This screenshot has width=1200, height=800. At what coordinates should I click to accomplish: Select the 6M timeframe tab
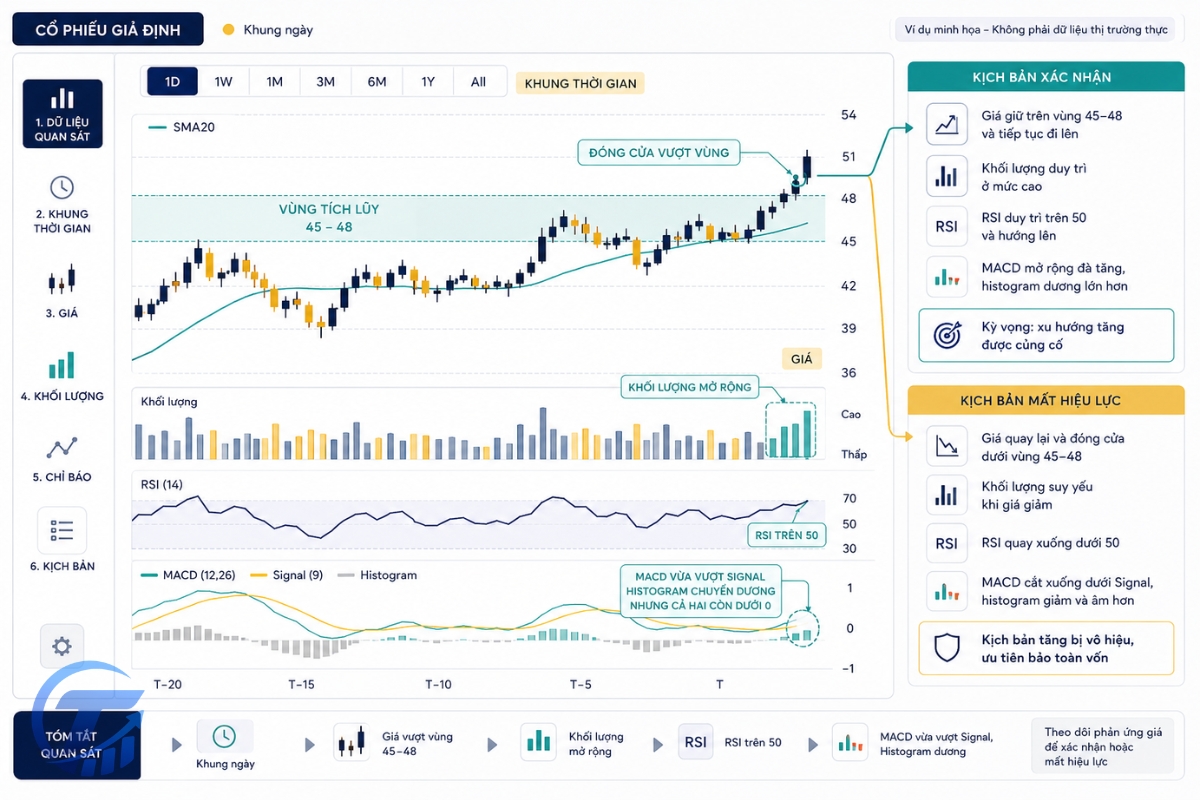tap(377, 82)
